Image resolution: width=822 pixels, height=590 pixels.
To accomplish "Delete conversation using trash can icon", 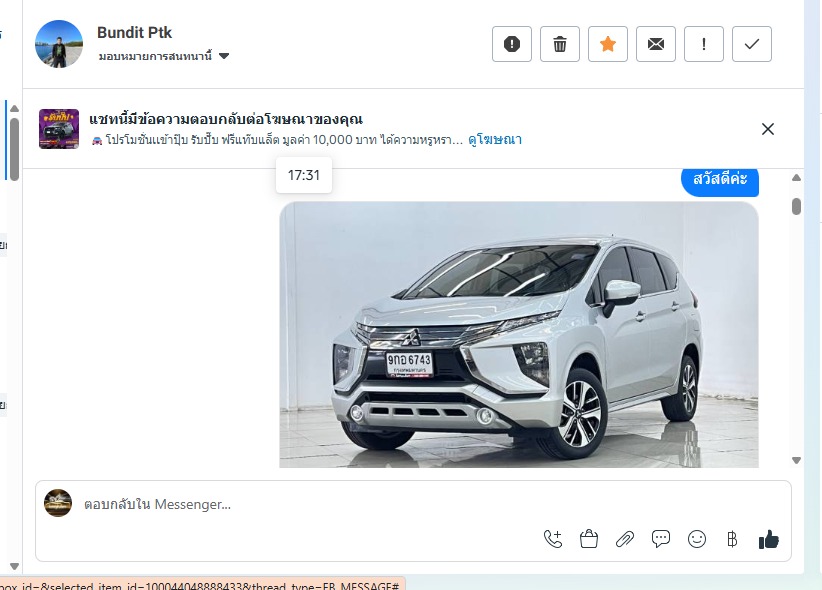I will click(x=560, y=44).
